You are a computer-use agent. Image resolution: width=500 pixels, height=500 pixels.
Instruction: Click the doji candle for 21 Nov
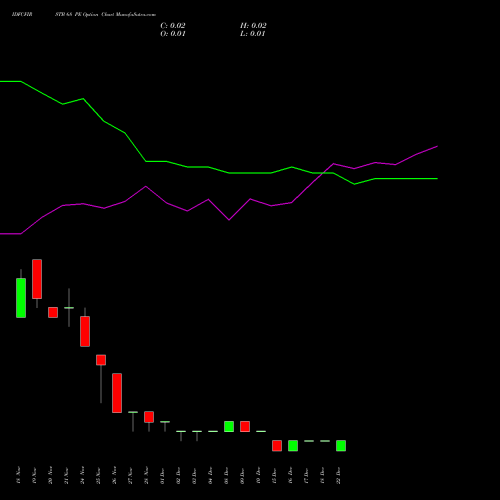tap(69, 308)
